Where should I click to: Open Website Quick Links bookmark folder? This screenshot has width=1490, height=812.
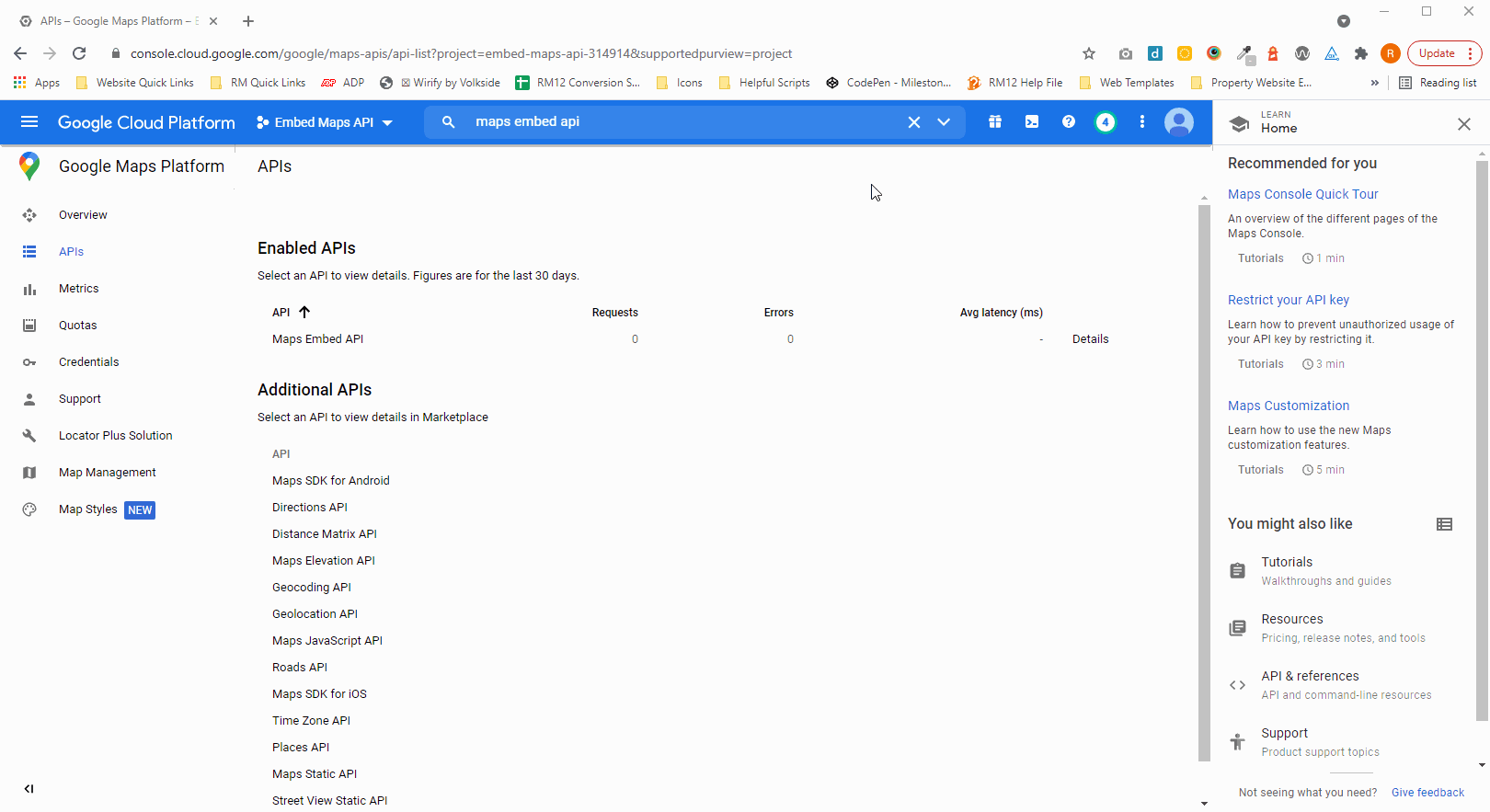click(x=134, y=83)
